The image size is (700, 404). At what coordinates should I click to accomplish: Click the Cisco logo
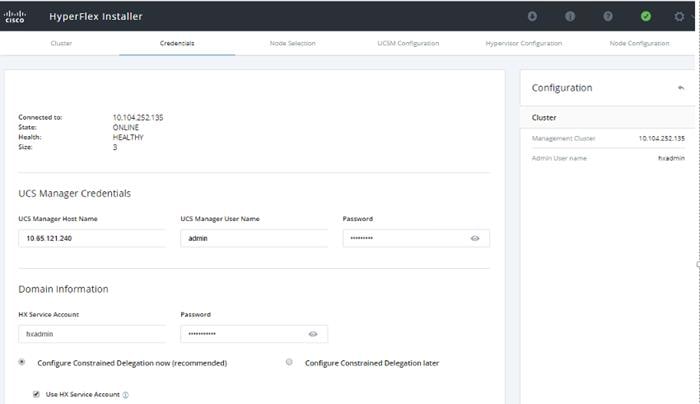[x=15, y=17]
